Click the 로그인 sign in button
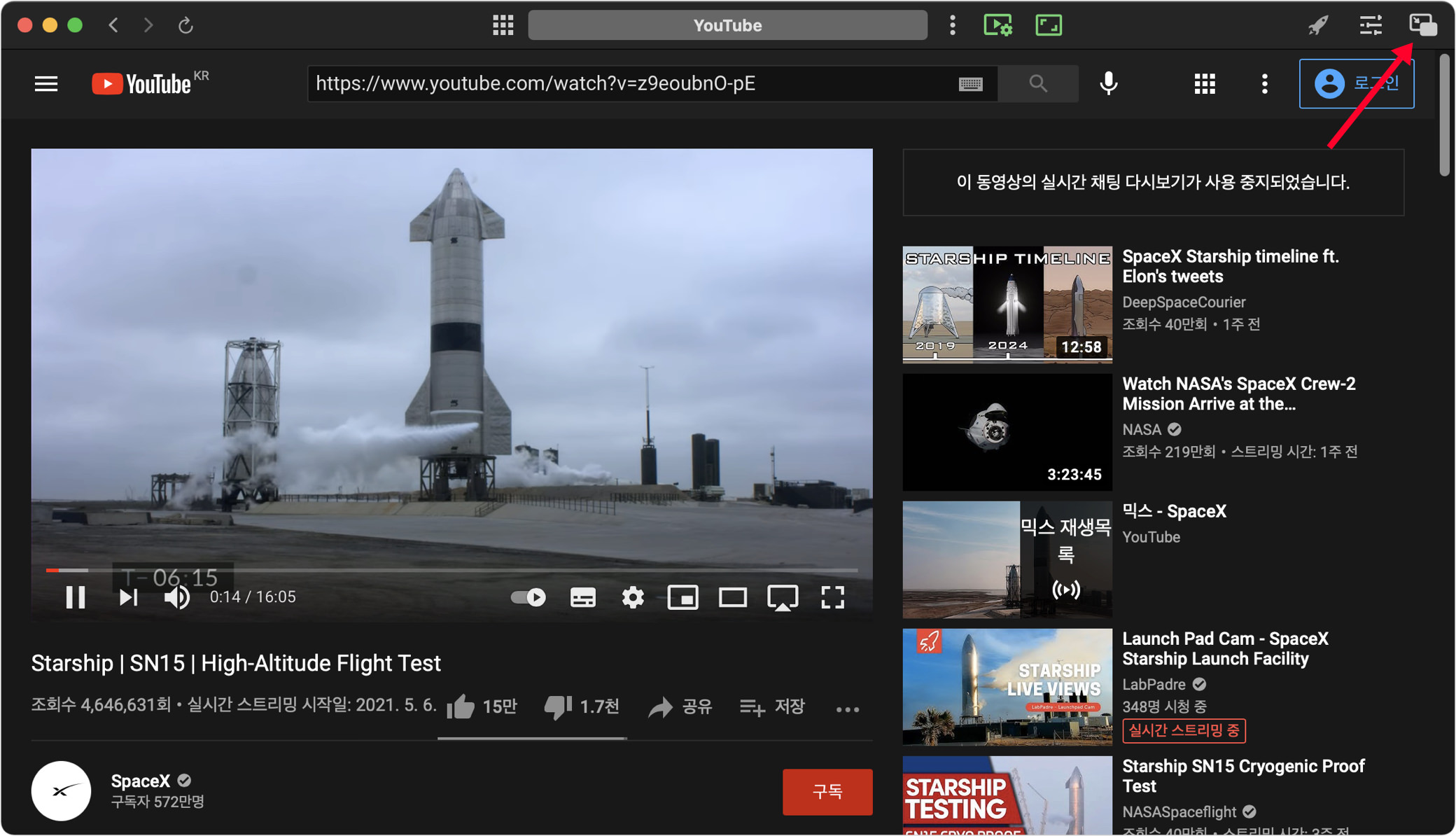The height and width of the screenshot is (836, 1456). [1356, 84]
